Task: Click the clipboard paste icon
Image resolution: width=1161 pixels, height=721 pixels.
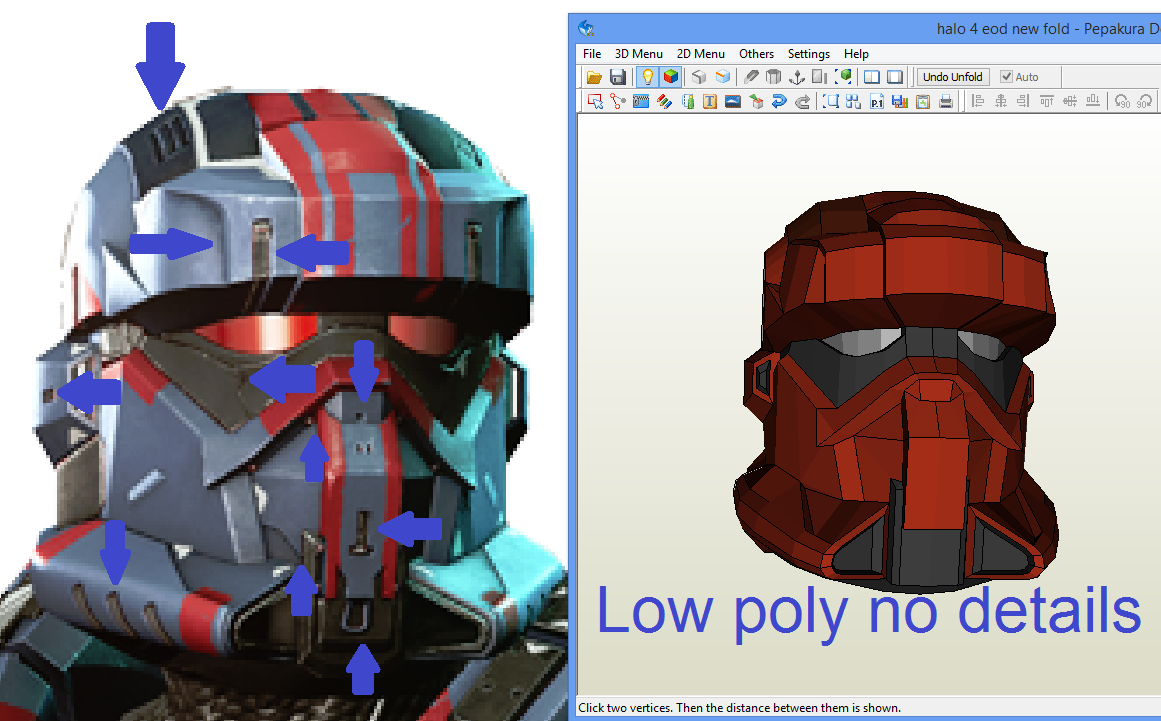Action: pyautogui.click(x=923, y=101)
